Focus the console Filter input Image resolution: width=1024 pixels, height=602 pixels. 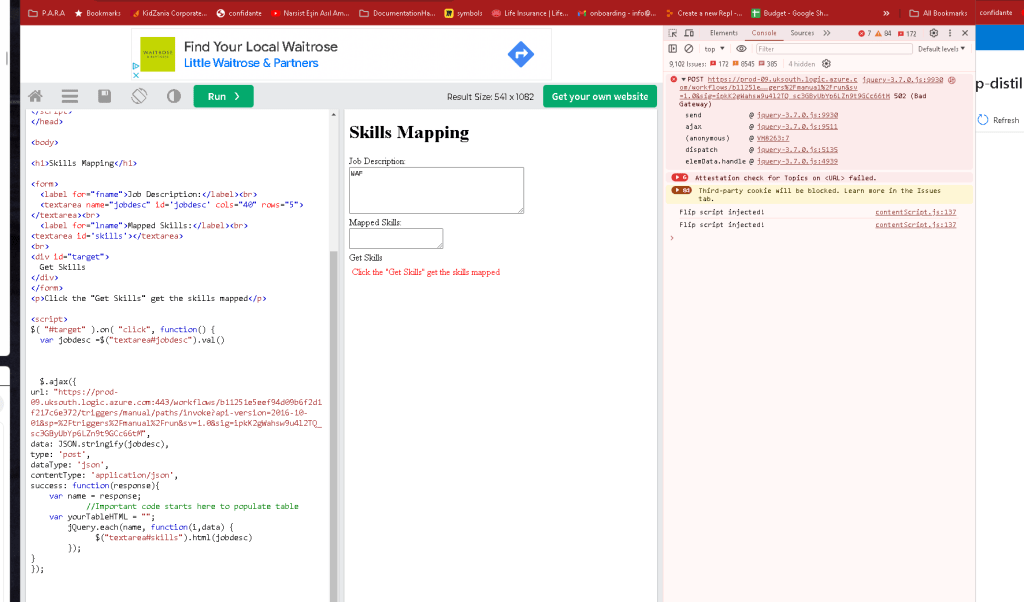[833, 49]
